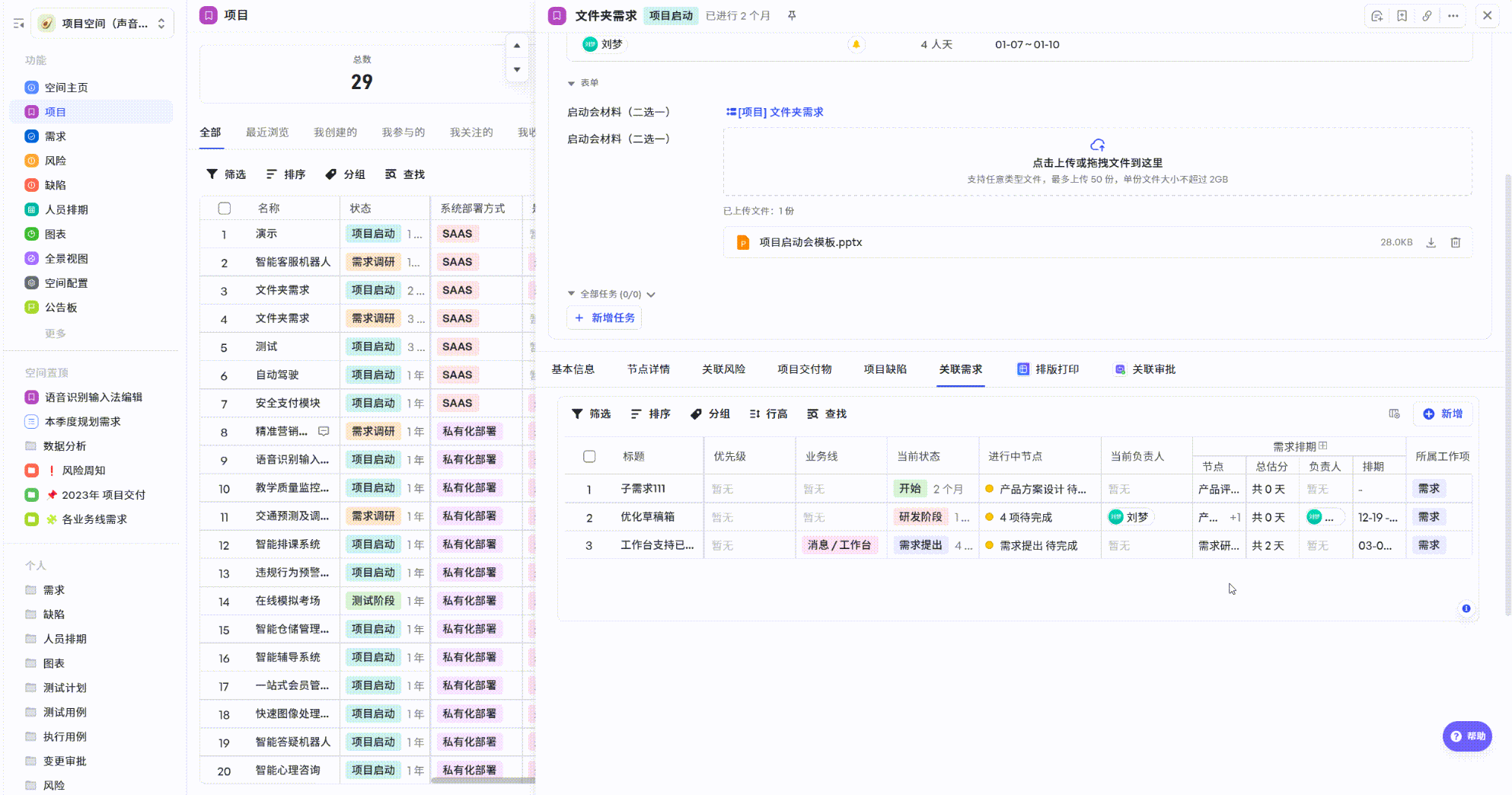Copy link with the chain icon
The image size is (1512, 795).
pyautogui.click(x=1427, y=16)
